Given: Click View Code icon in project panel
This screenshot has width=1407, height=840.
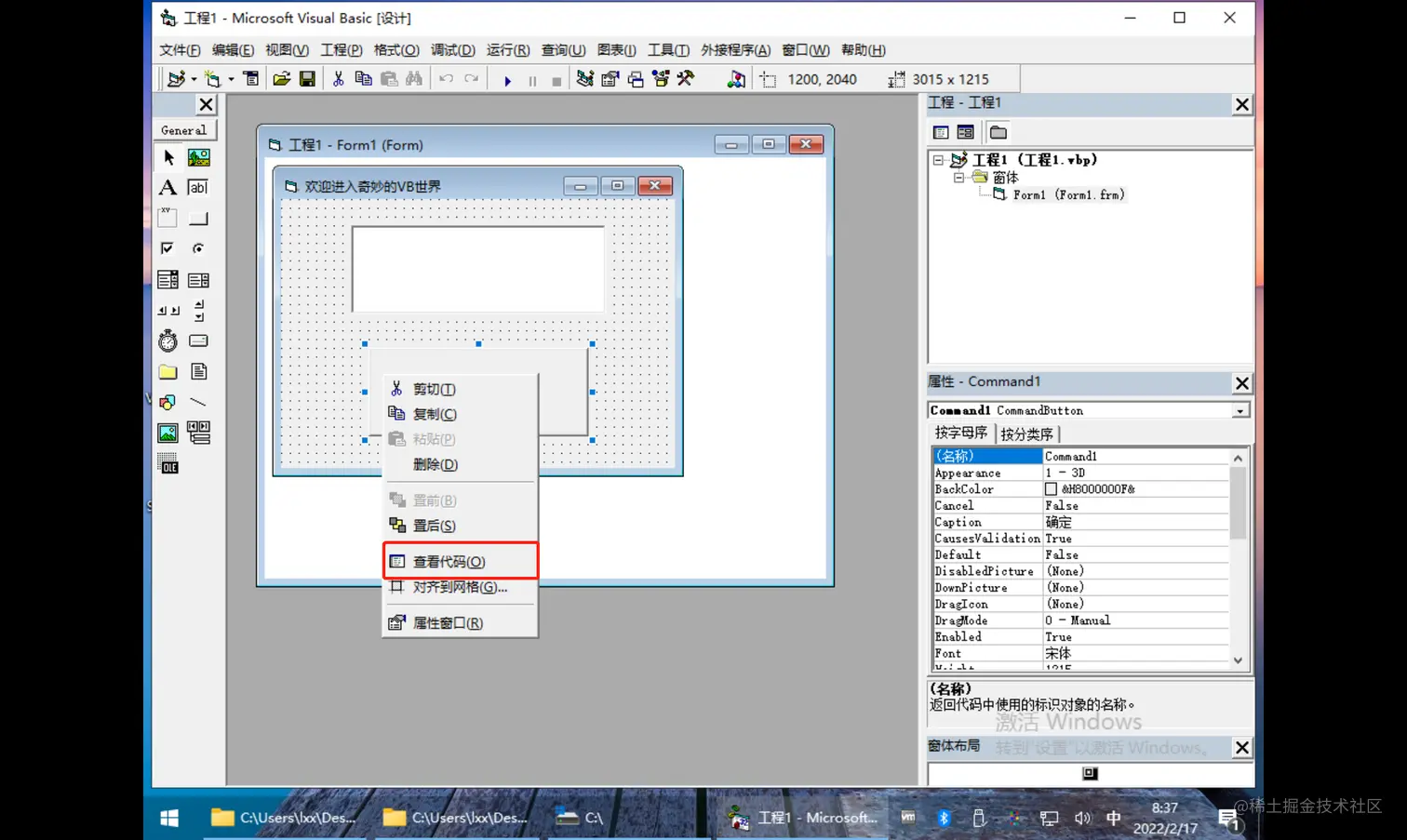Looking at the screenshot, I should click(x=941, y=132).
